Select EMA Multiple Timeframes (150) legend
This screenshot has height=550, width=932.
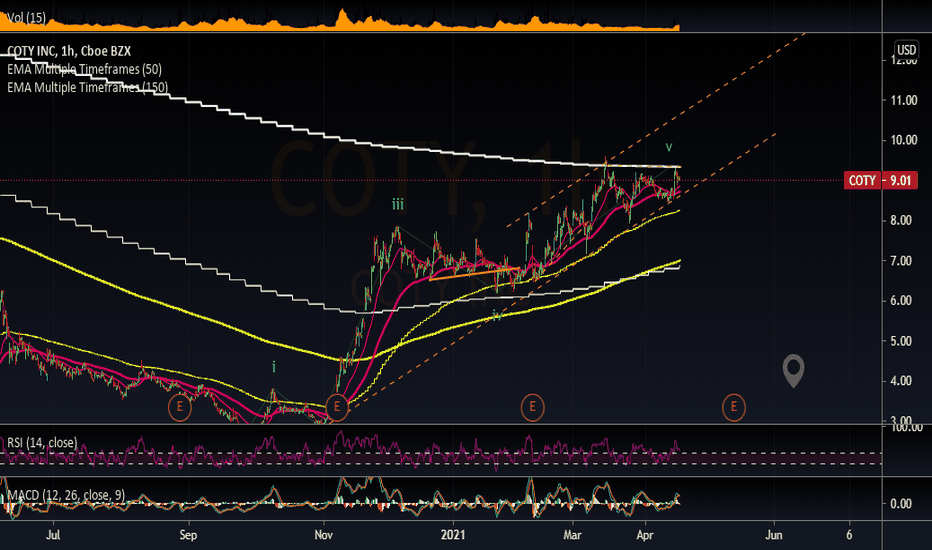pyautogui.click(x=87, y=87)
